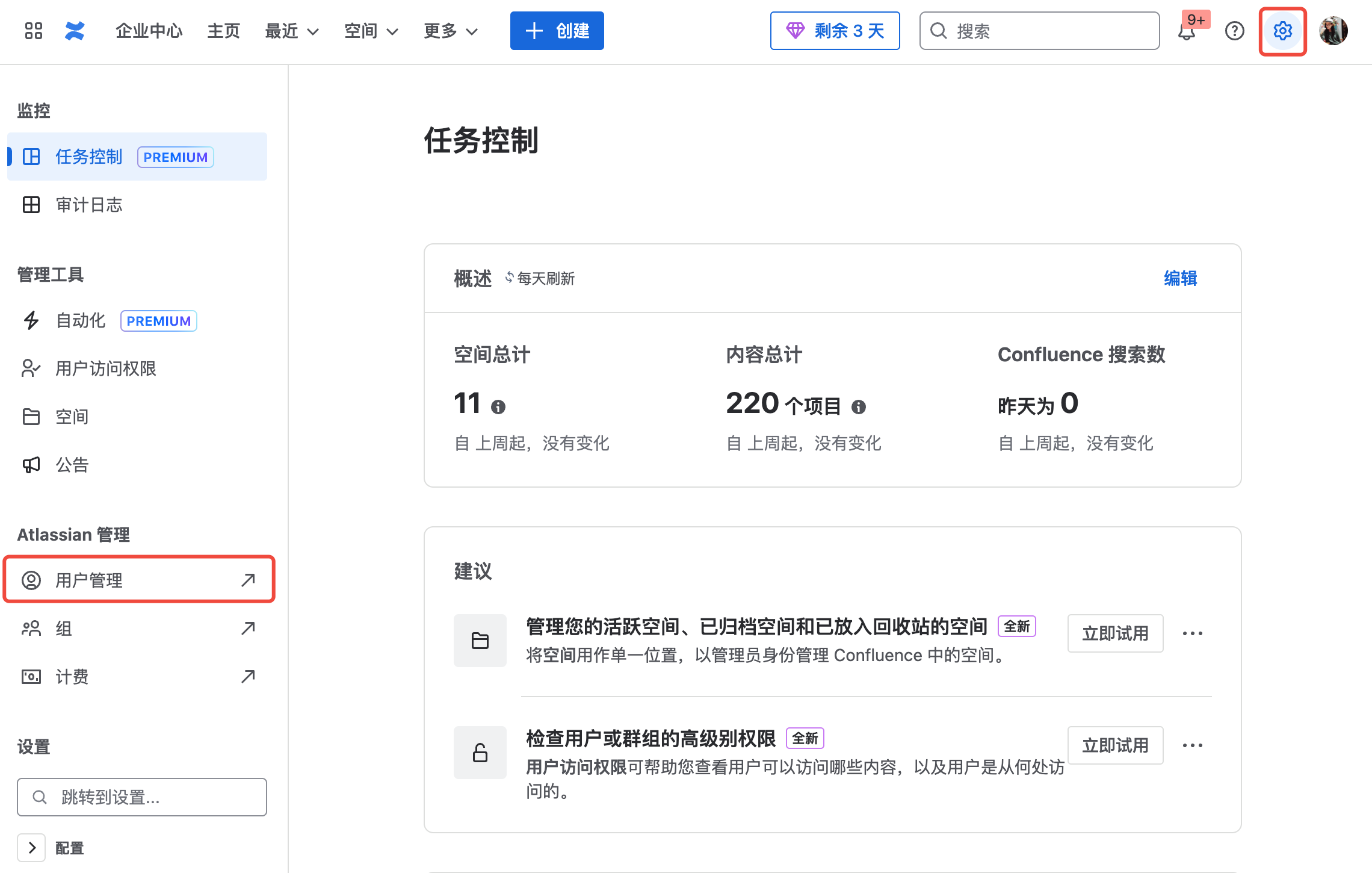
Task: Focus the 跳转到设置 search field
Action: [142, 797]
